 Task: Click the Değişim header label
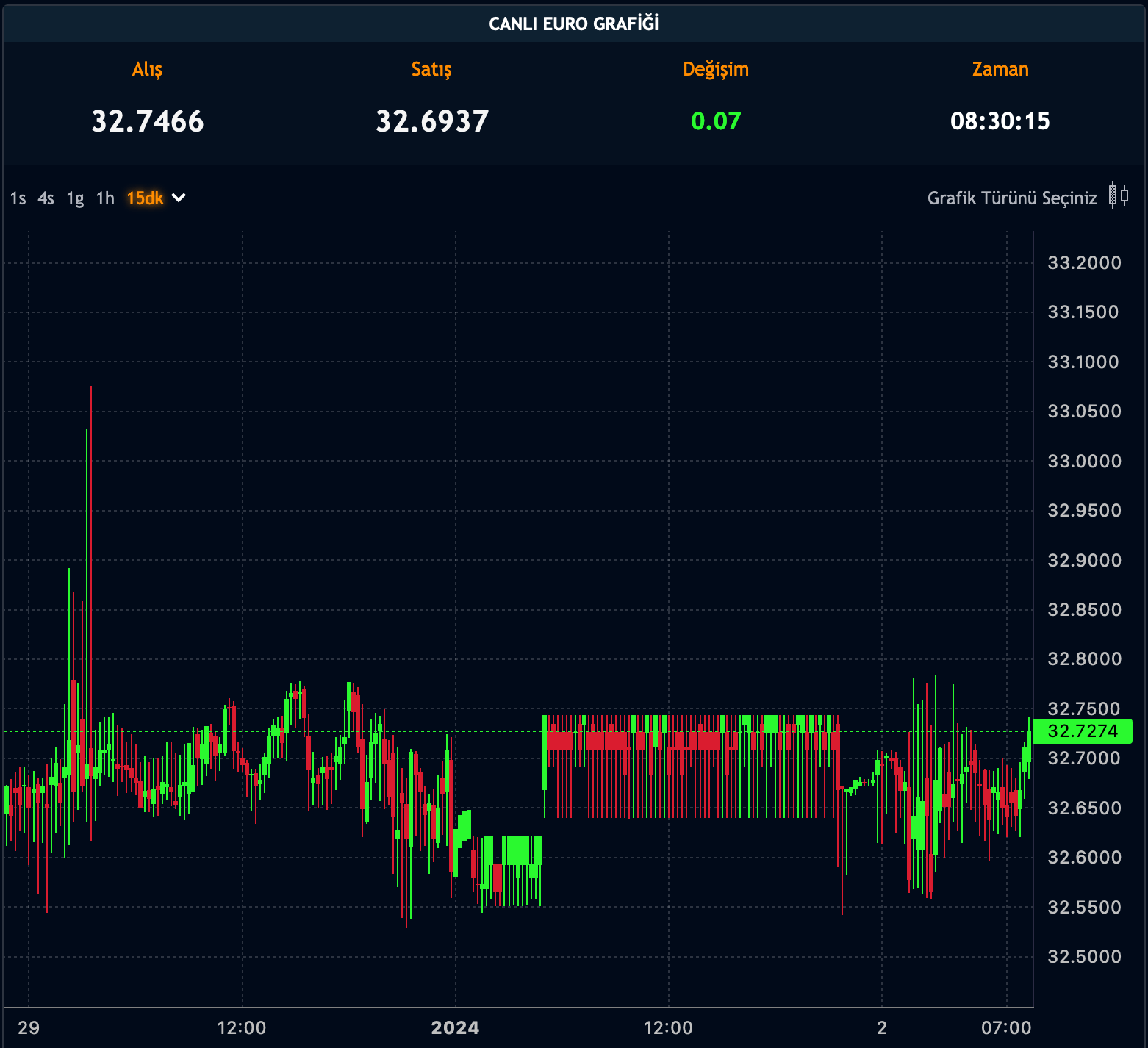tap(716, 70)
